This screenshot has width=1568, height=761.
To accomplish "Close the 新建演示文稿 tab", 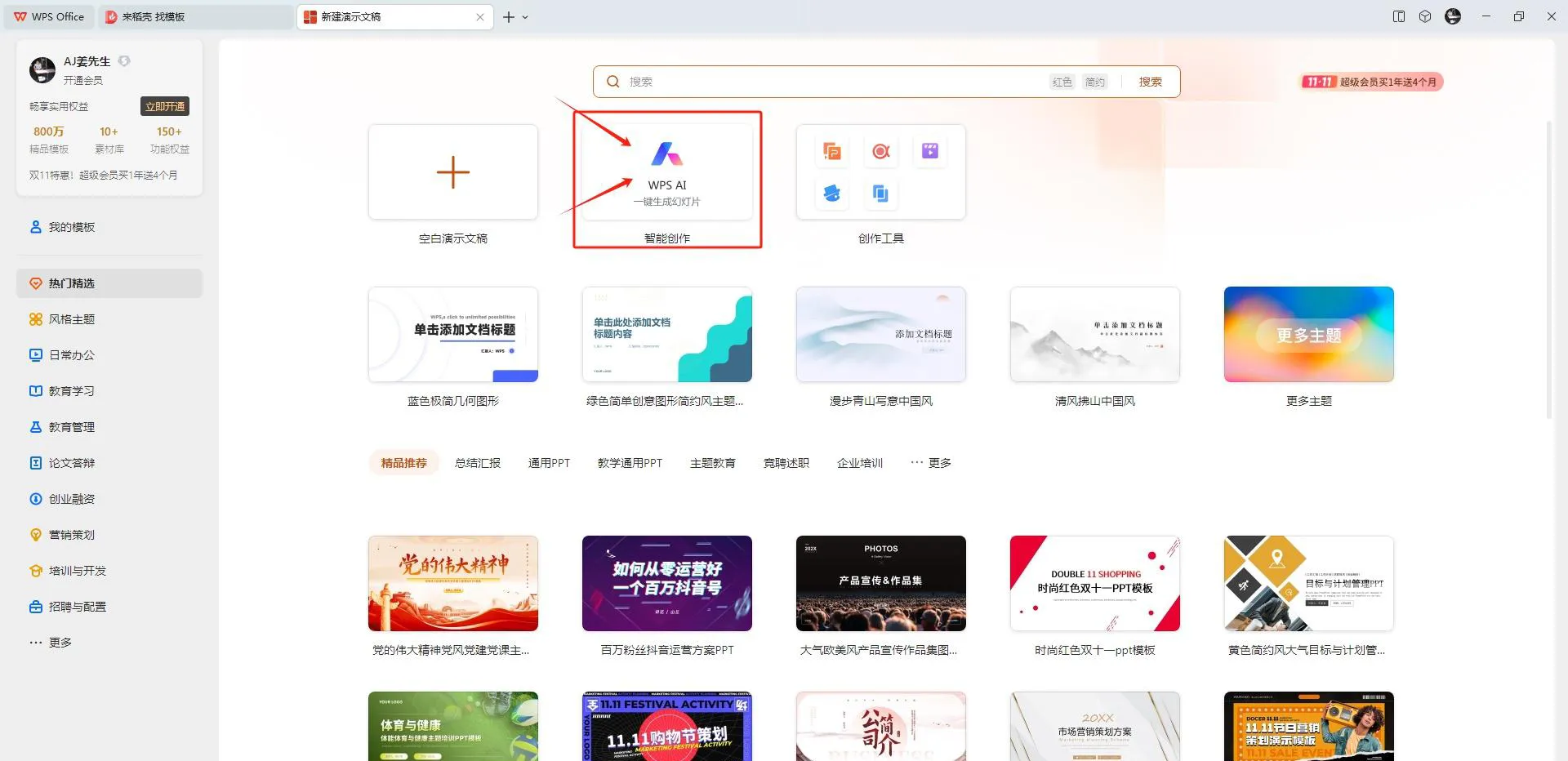I will tap(480, 16).
